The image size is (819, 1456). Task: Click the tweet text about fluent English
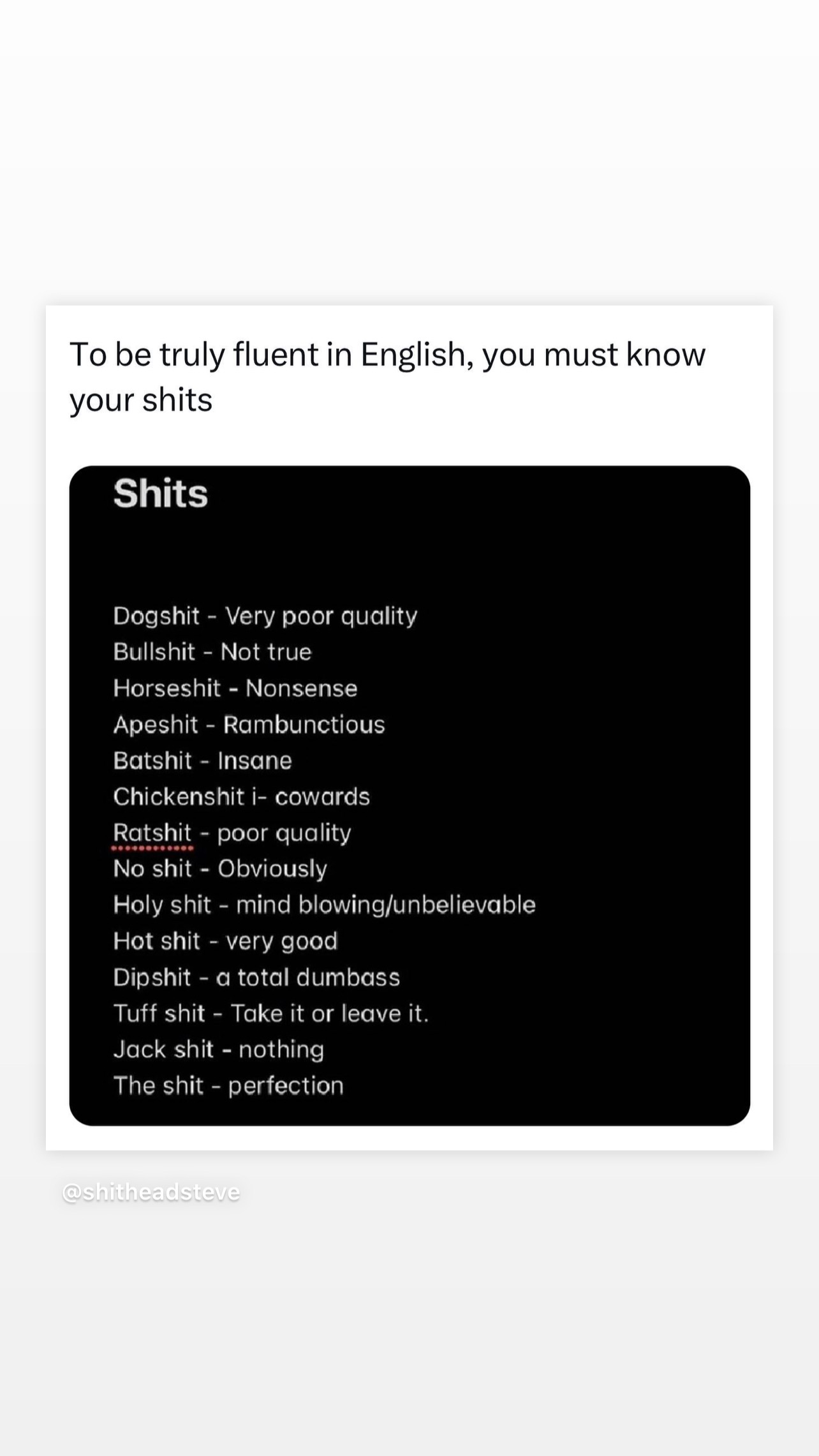pyautogui.click(x=387, y=377)
